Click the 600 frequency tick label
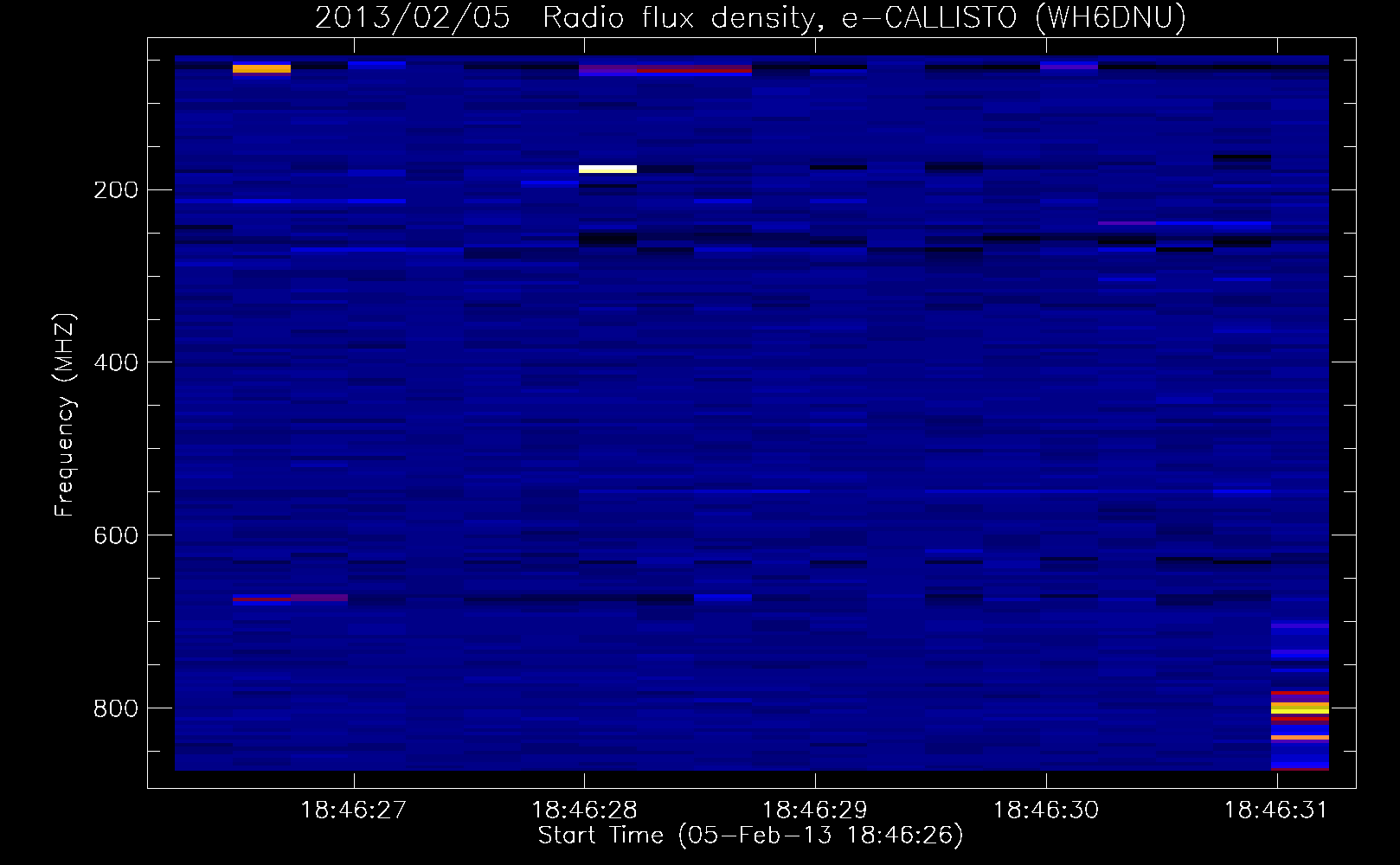 [x=116, y=536]
